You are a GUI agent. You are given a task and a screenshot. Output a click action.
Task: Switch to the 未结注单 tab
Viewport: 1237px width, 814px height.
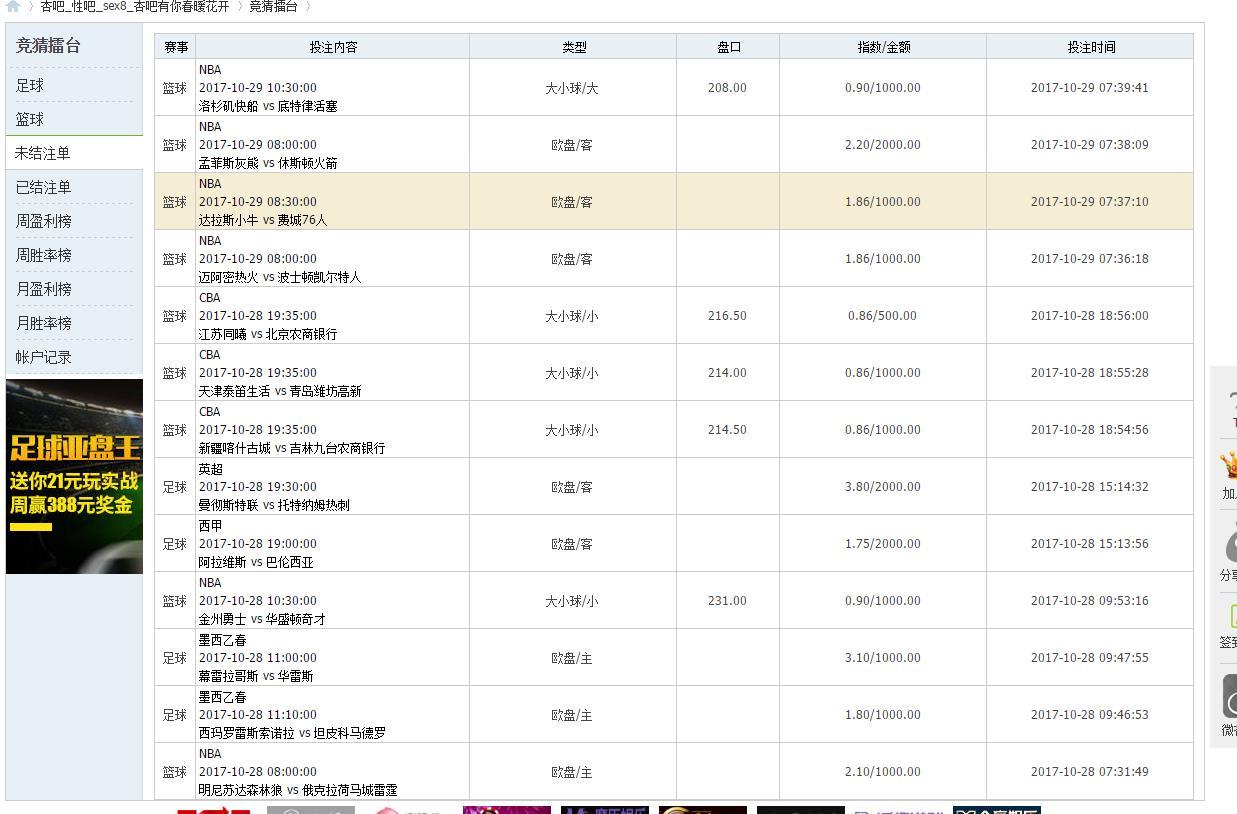click(43, 153)
